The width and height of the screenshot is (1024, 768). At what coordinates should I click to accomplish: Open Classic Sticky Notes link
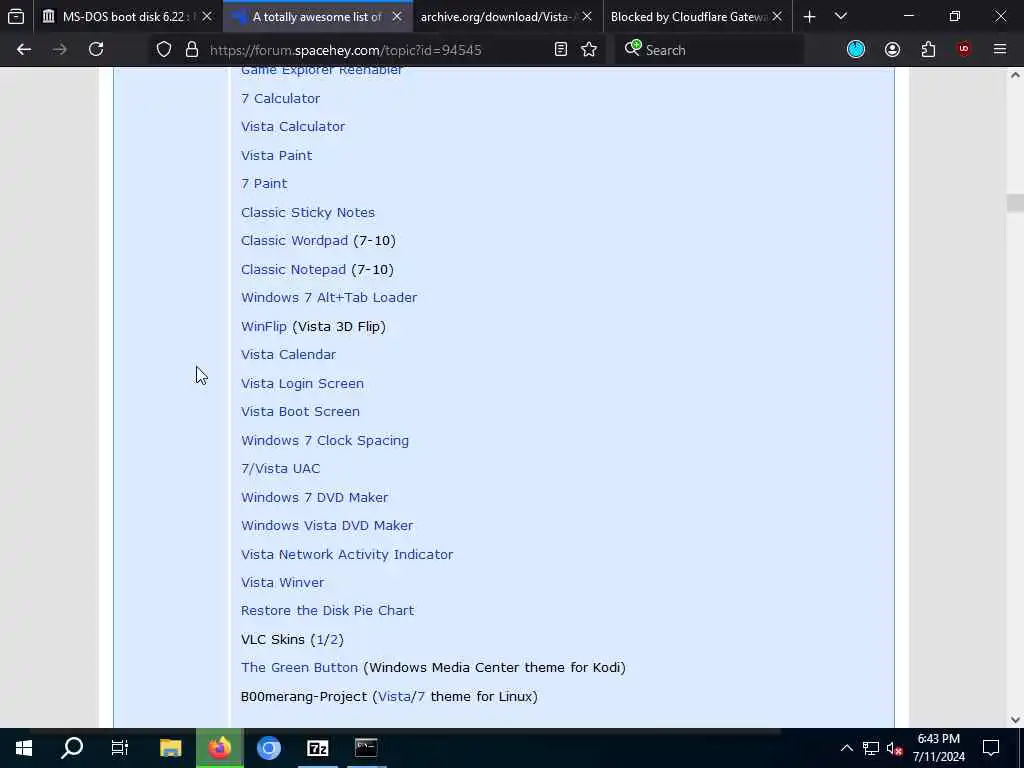[308, 212]
